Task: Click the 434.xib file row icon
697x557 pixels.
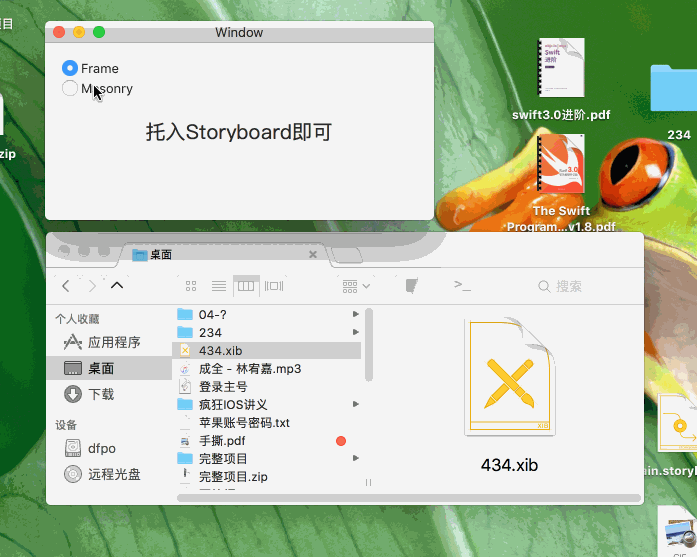Action: pyautogui.click(x=185, y=350)
